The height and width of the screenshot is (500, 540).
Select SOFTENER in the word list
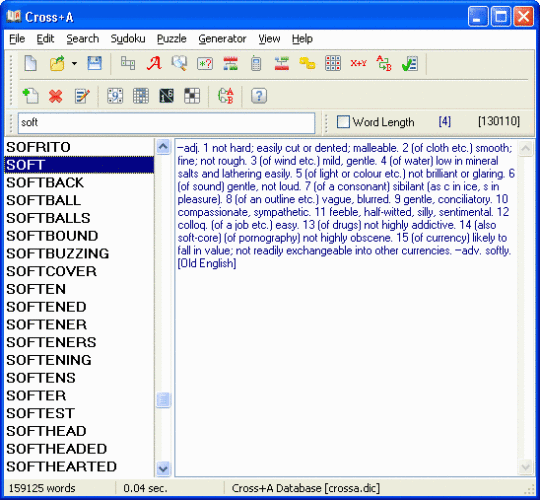coord(79,324)
